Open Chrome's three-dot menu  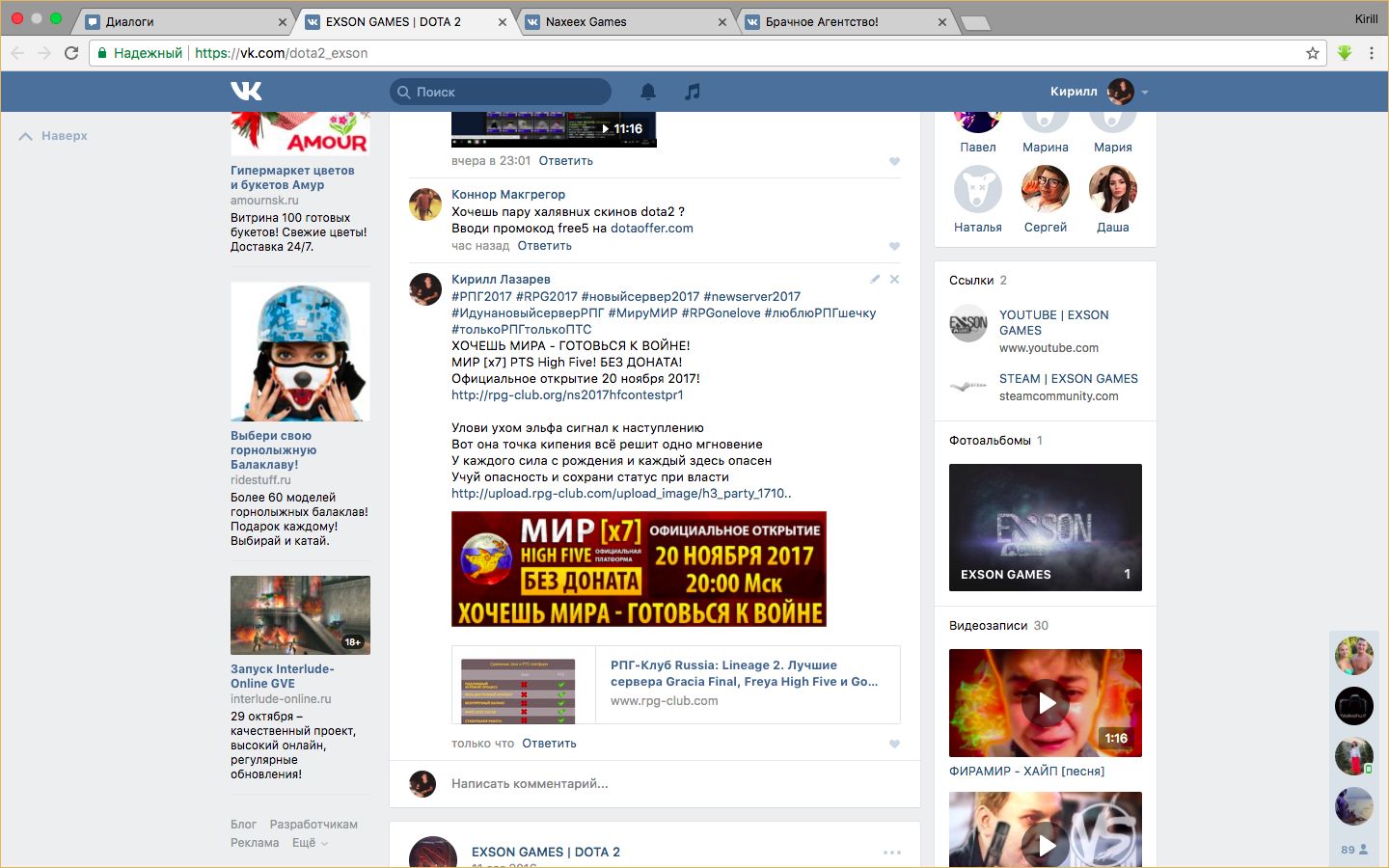[x=1372, y=53]
